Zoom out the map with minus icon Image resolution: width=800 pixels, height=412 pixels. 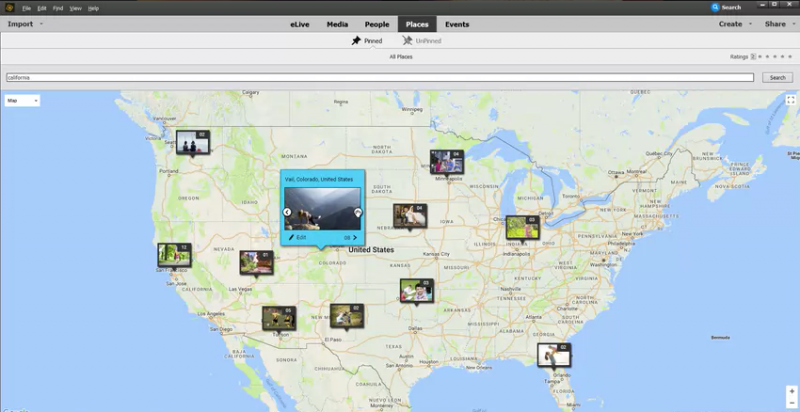point(791,403)
